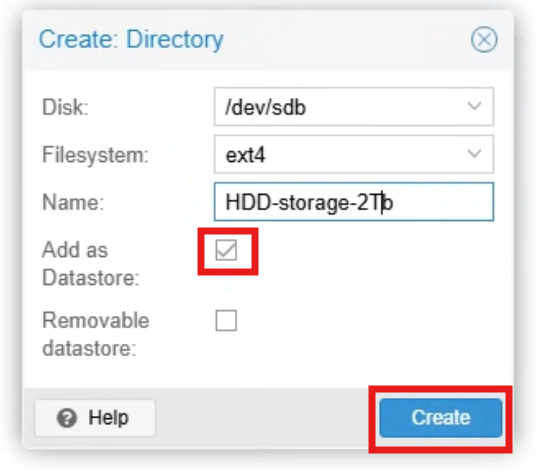The height and width of the screenshot is (473, 539).
Task: Click the blue Create button
Action: [441, 418]
